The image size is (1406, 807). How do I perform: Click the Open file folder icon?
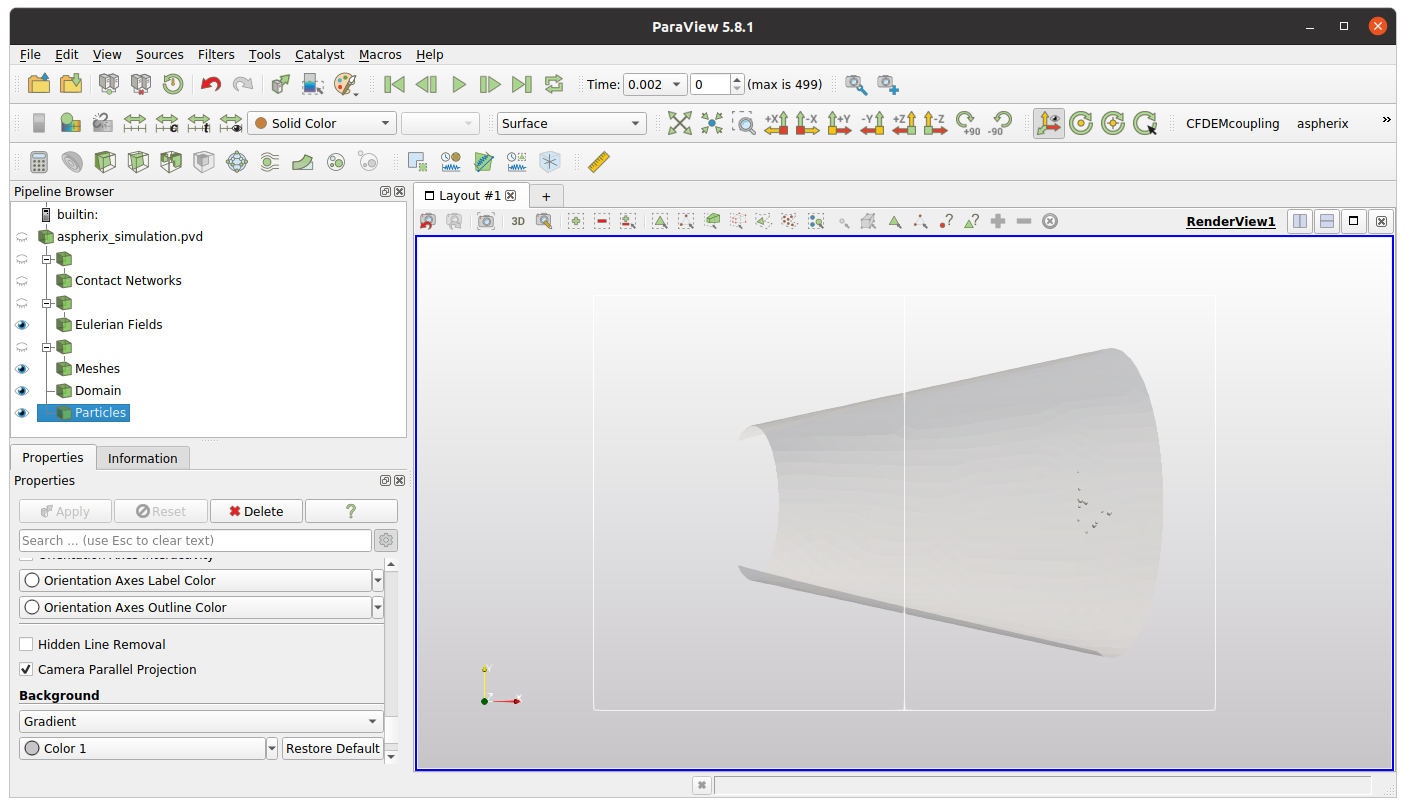click(39, 84)
